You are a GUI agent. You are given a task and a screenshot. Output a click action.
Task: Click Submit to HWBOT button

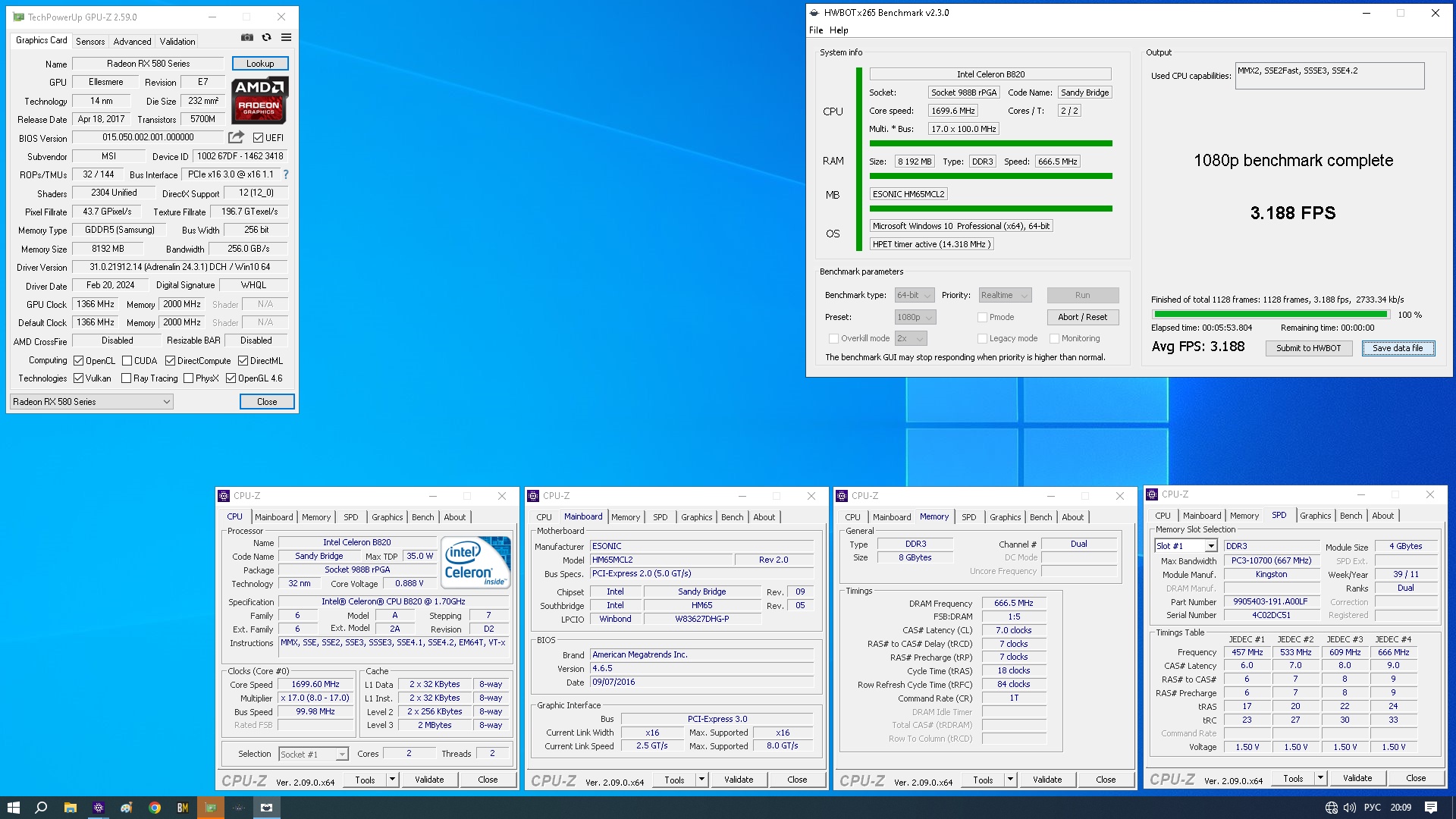[1308, 348]
